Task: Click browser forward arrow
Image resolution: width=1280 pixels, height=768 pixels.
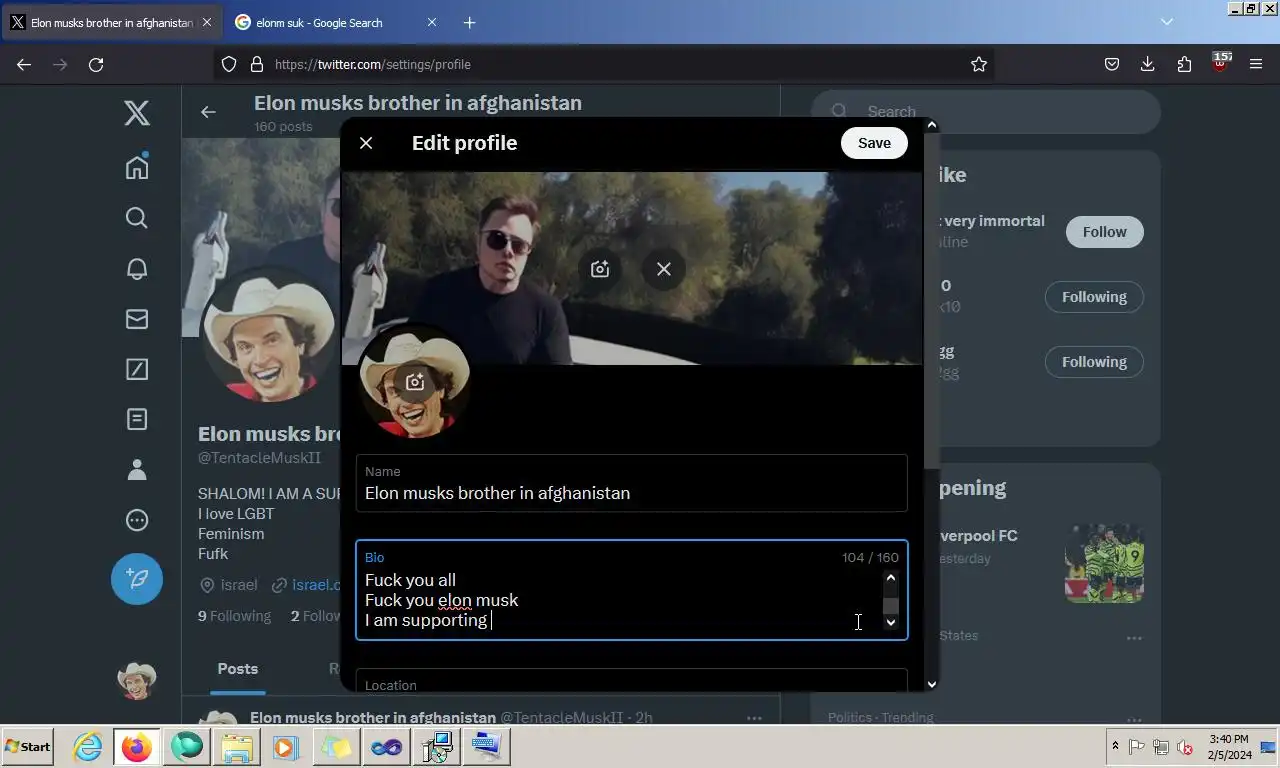Action: pyautogui.click(x=60, y=64)
